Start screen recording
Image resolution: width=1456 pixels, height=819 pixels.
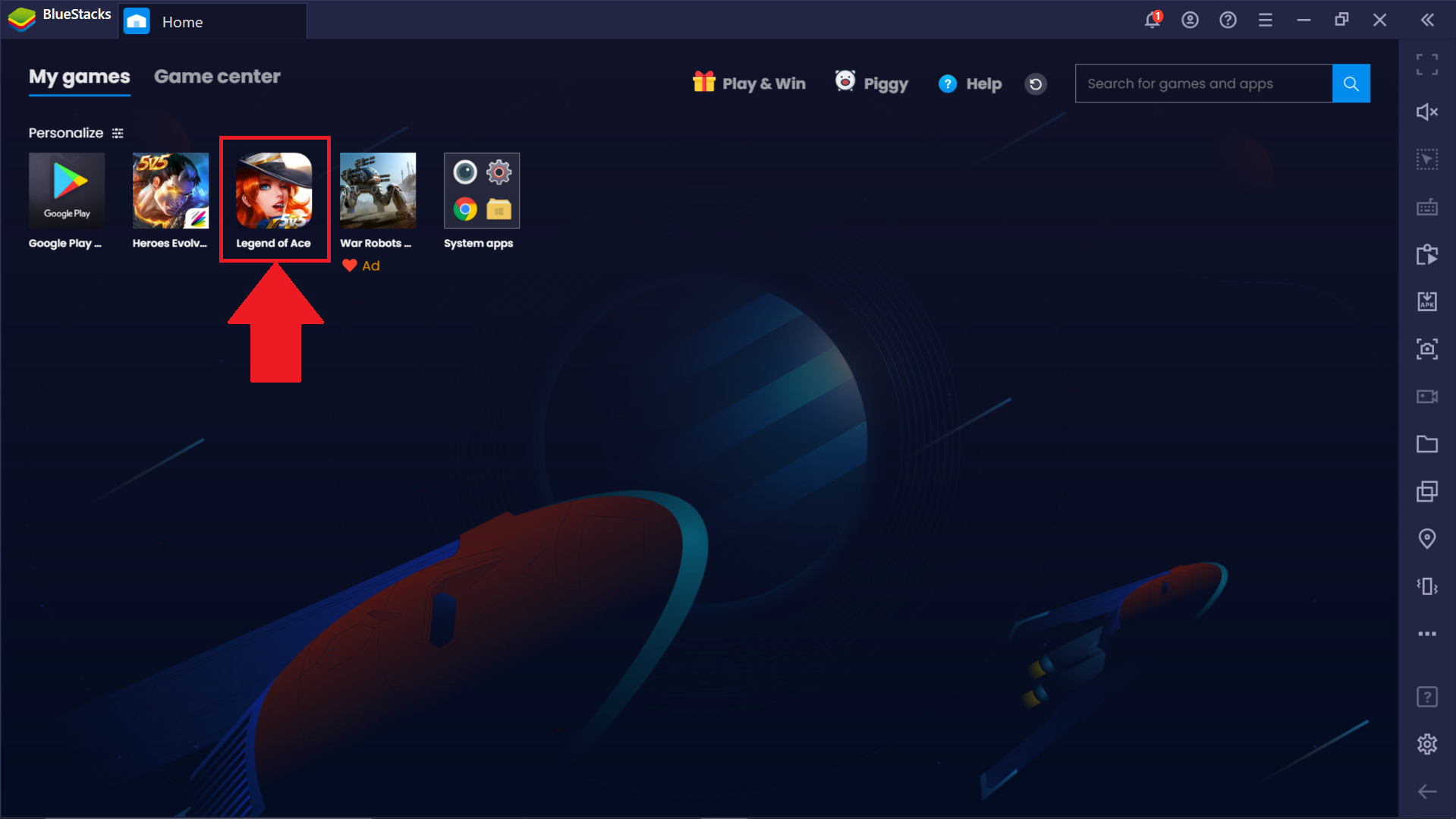[1427, 396]
